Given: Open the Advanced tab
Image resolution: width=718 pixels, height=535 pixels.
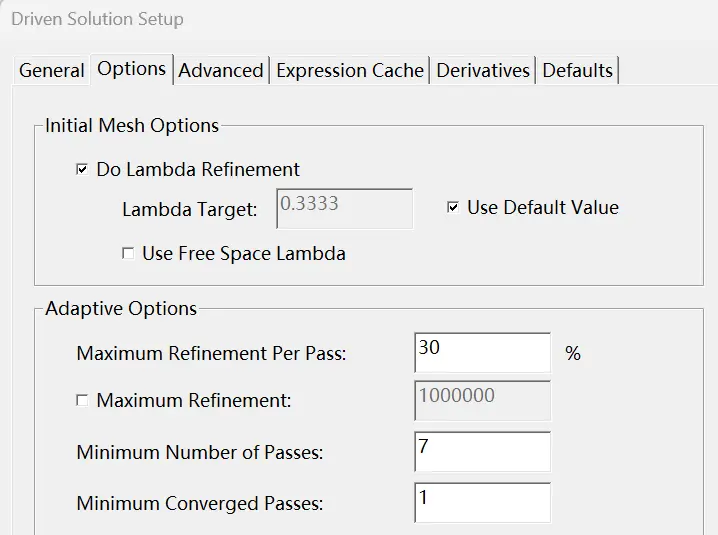Looking at the screenshot, I should pos(221,71).
